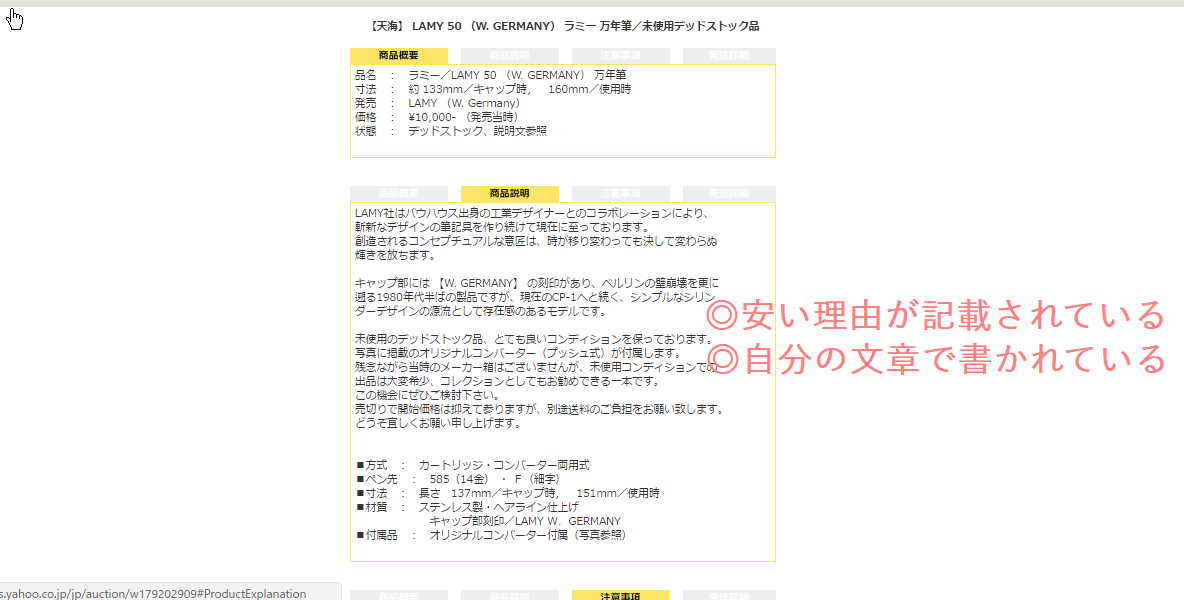
Task: Open 注意事項 from the second tab bar
Action: pos(620,194)
